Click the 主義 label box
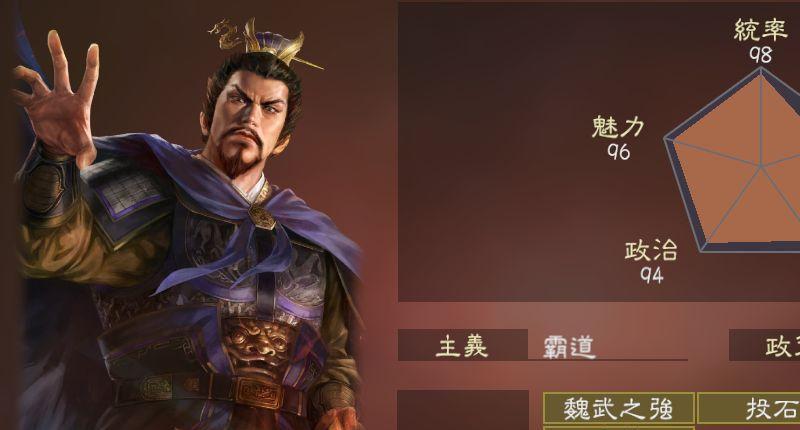 (462, 345)
